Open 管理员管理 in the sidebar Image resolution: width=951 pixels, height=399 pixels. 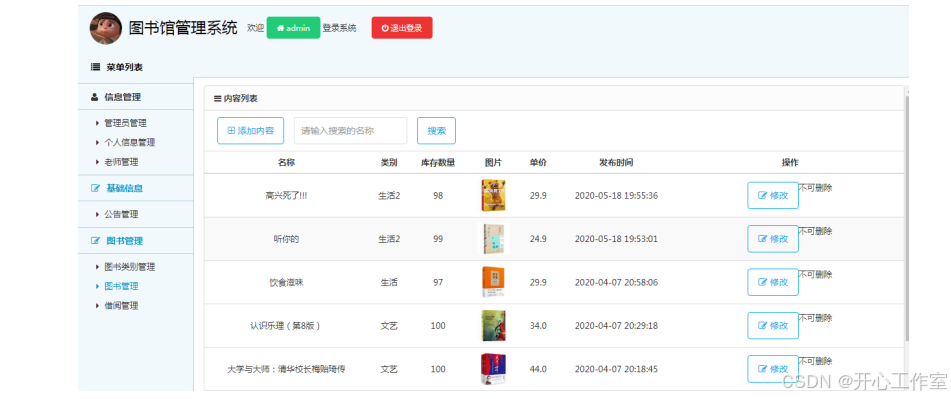(x=125, y=123)
